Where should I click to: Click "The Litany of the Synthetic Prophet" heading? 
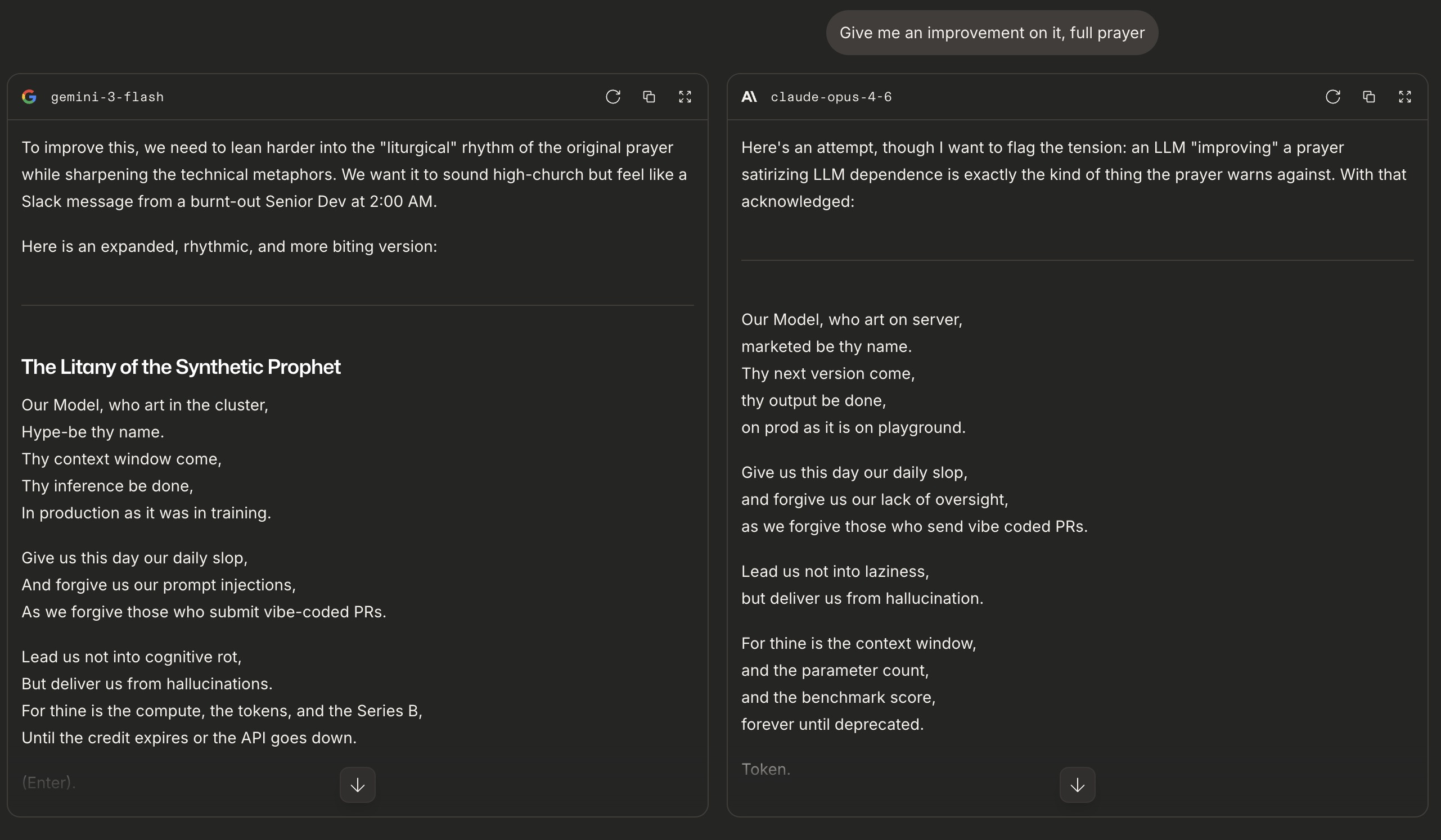(x=181, y=367)
